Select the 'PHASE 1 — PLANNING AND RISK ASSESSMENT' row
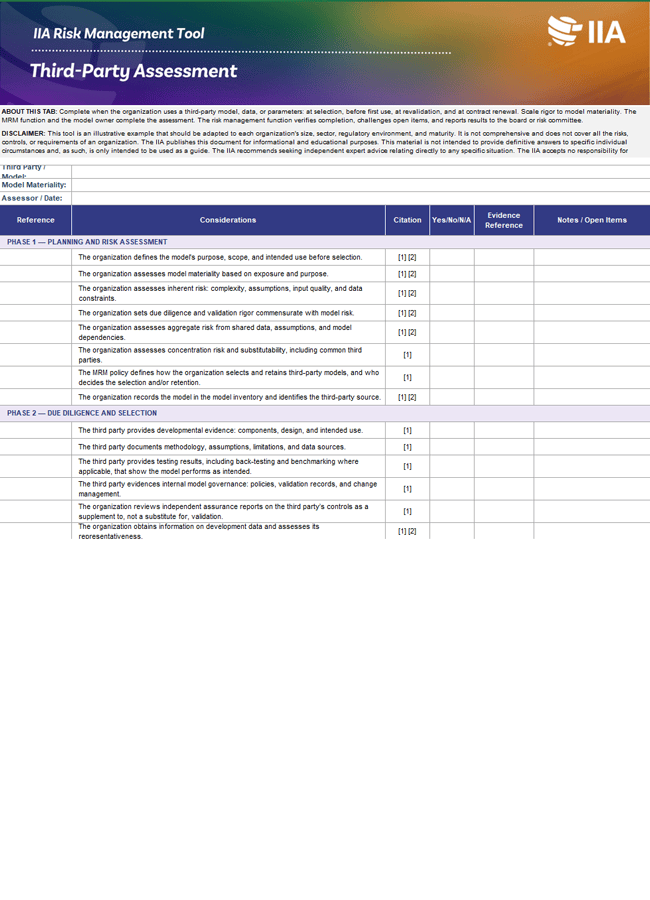Image resolution: width=650 pixels, height=900 pixels. click(x=325, y=242)
